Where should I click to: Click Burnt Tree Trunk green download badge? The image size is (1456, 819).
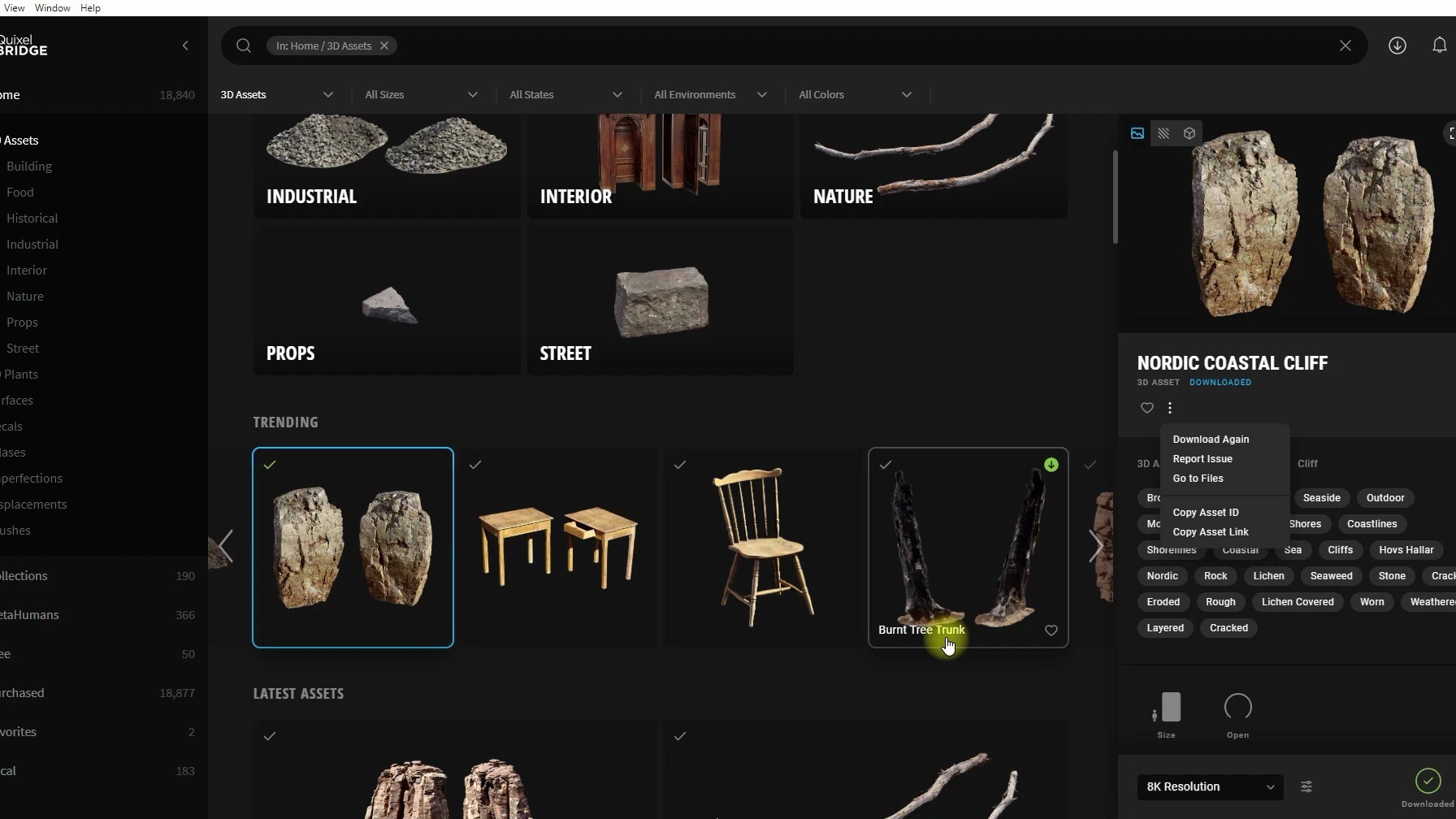click(1051, 465)
